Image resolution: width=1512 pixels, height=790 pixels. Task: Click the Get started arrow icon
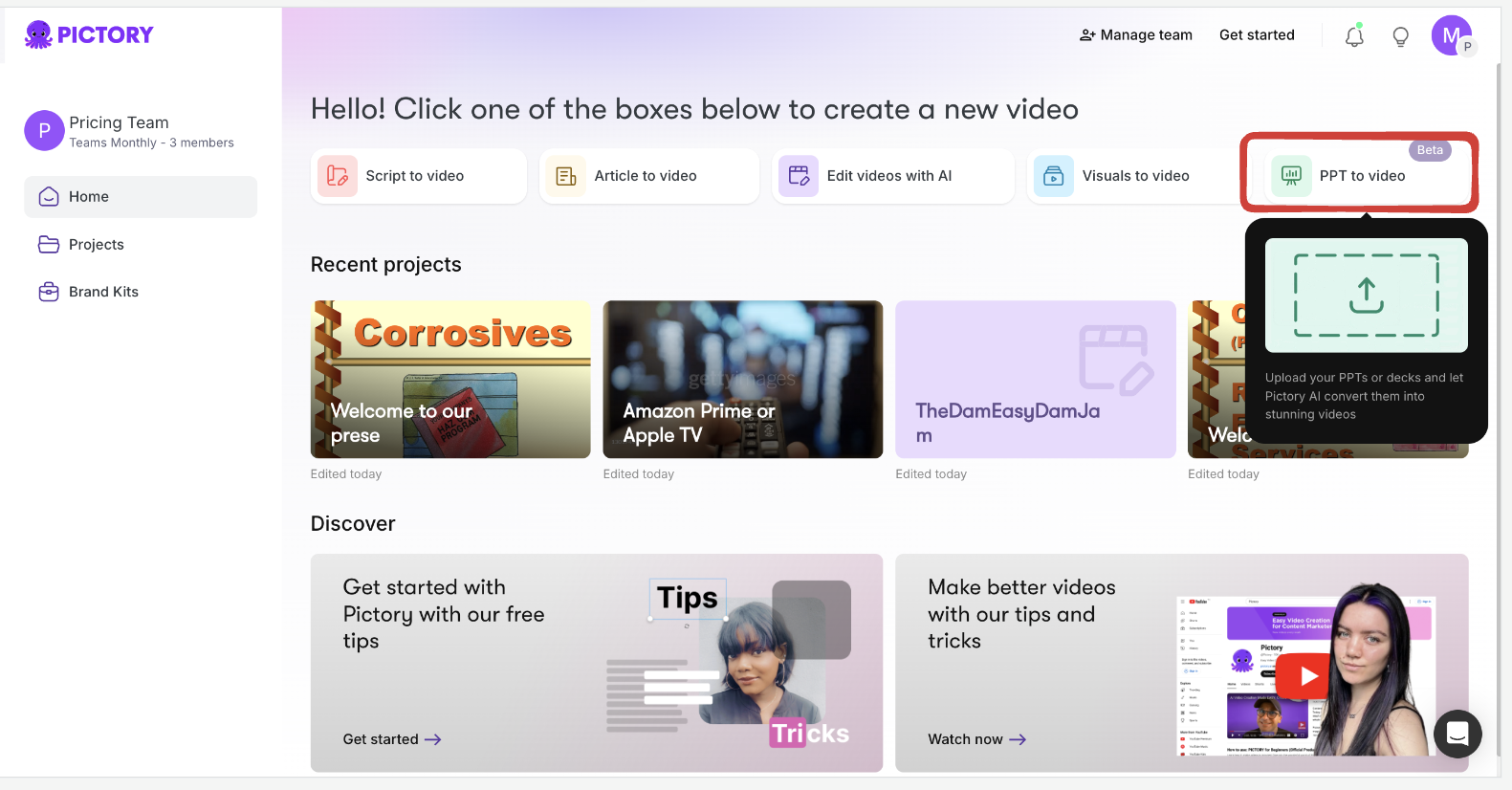(433, 739)
